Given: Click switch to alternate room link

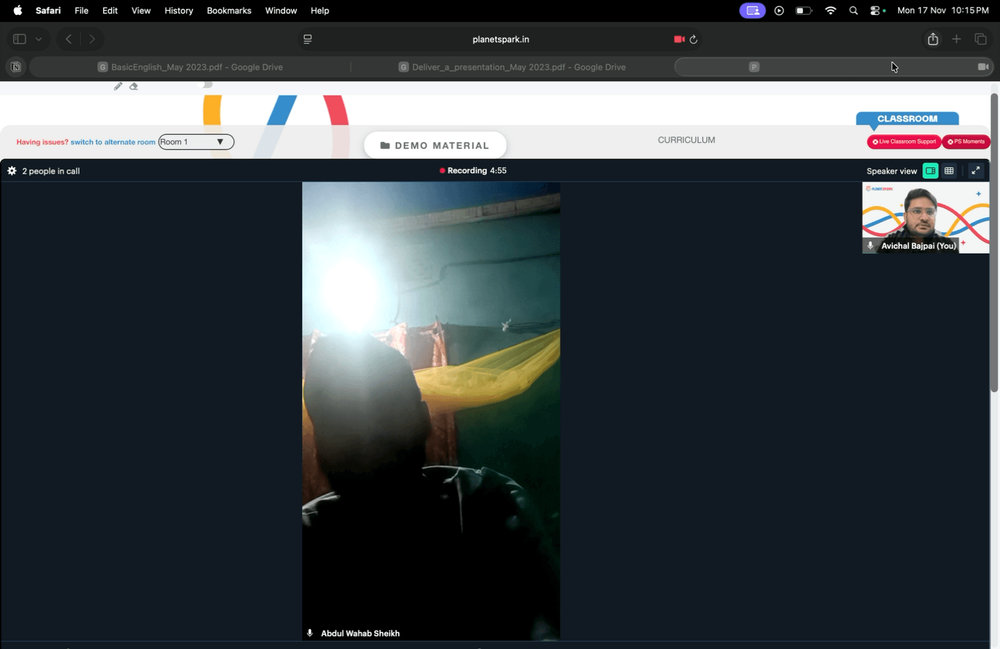Looking at the screenshot, I should [112, 142].
